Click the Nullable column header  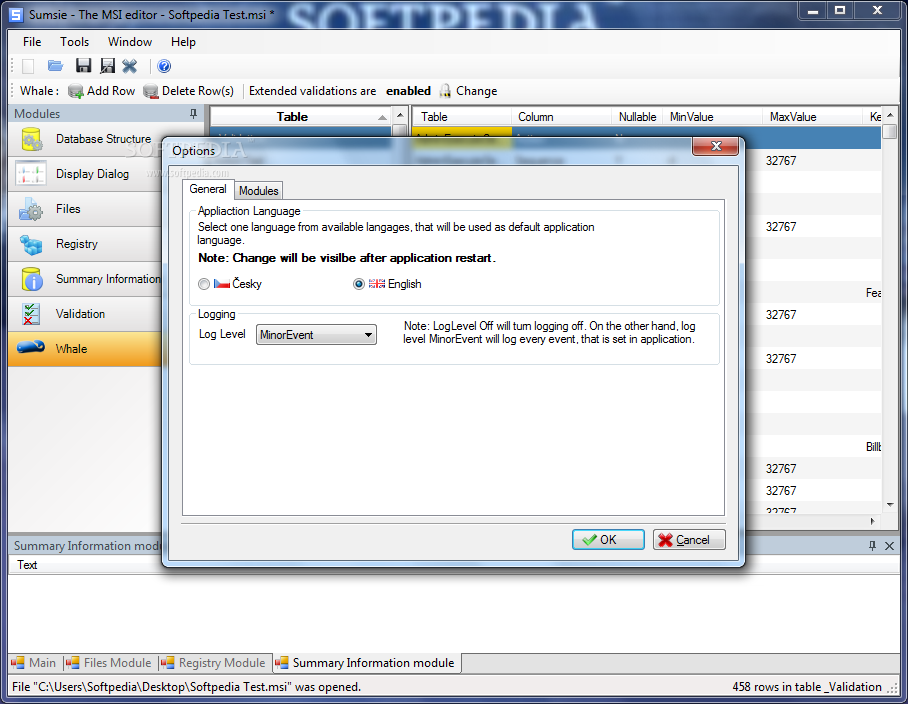[637, 117]
